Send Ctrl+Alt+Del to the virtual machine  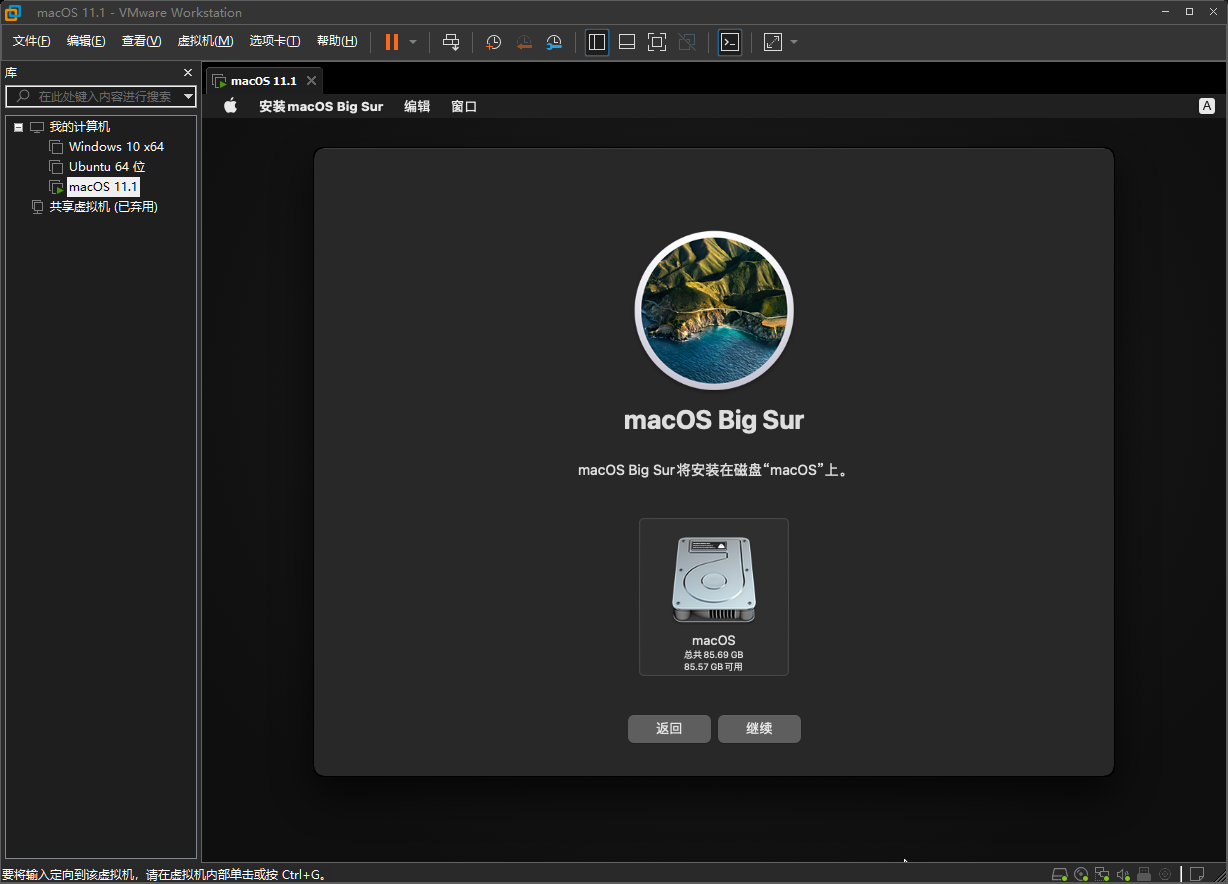pos(451,42)
